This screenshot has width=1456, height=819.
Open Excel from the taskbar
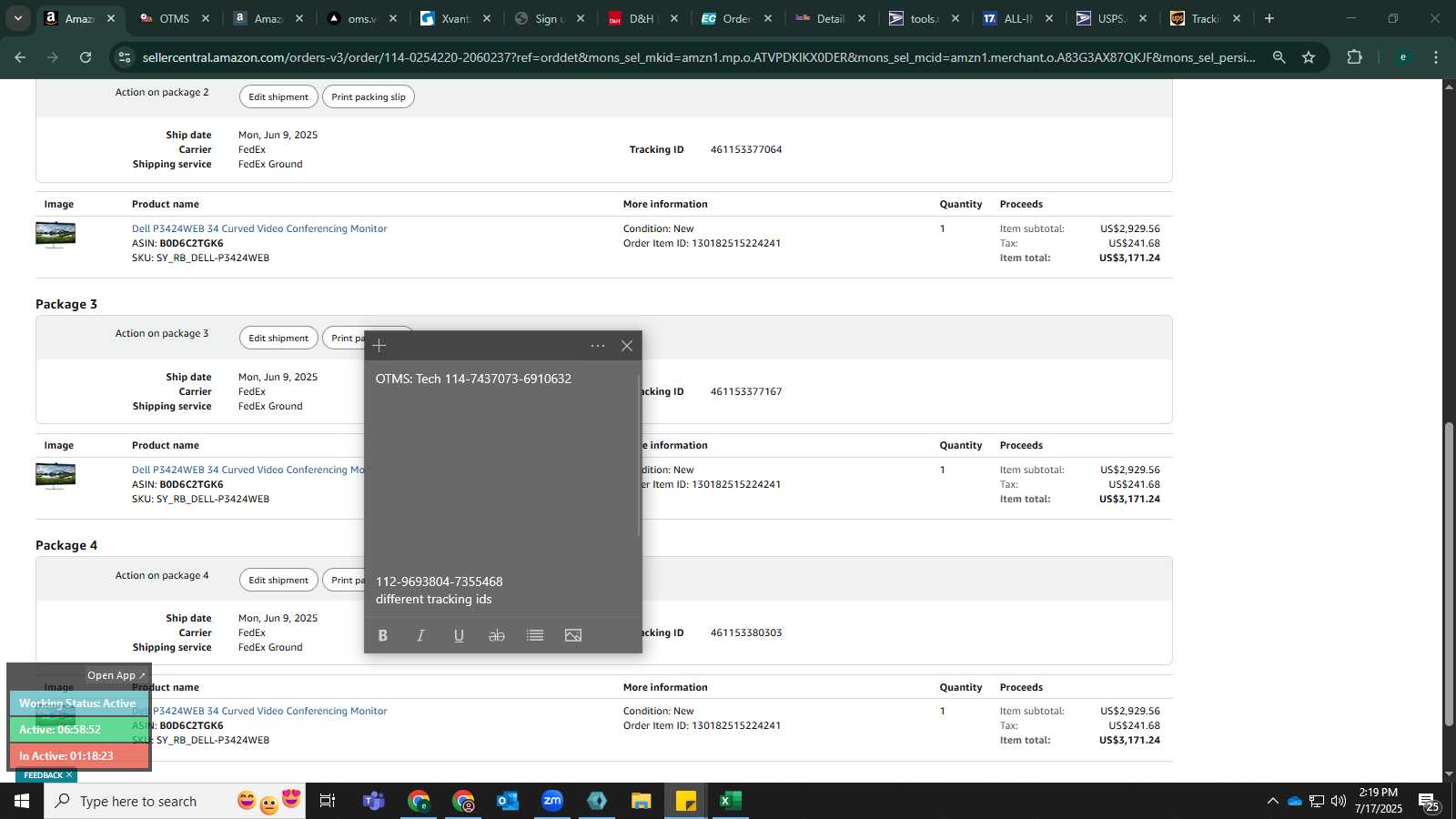pyautogui.click(x=731, y=801)
